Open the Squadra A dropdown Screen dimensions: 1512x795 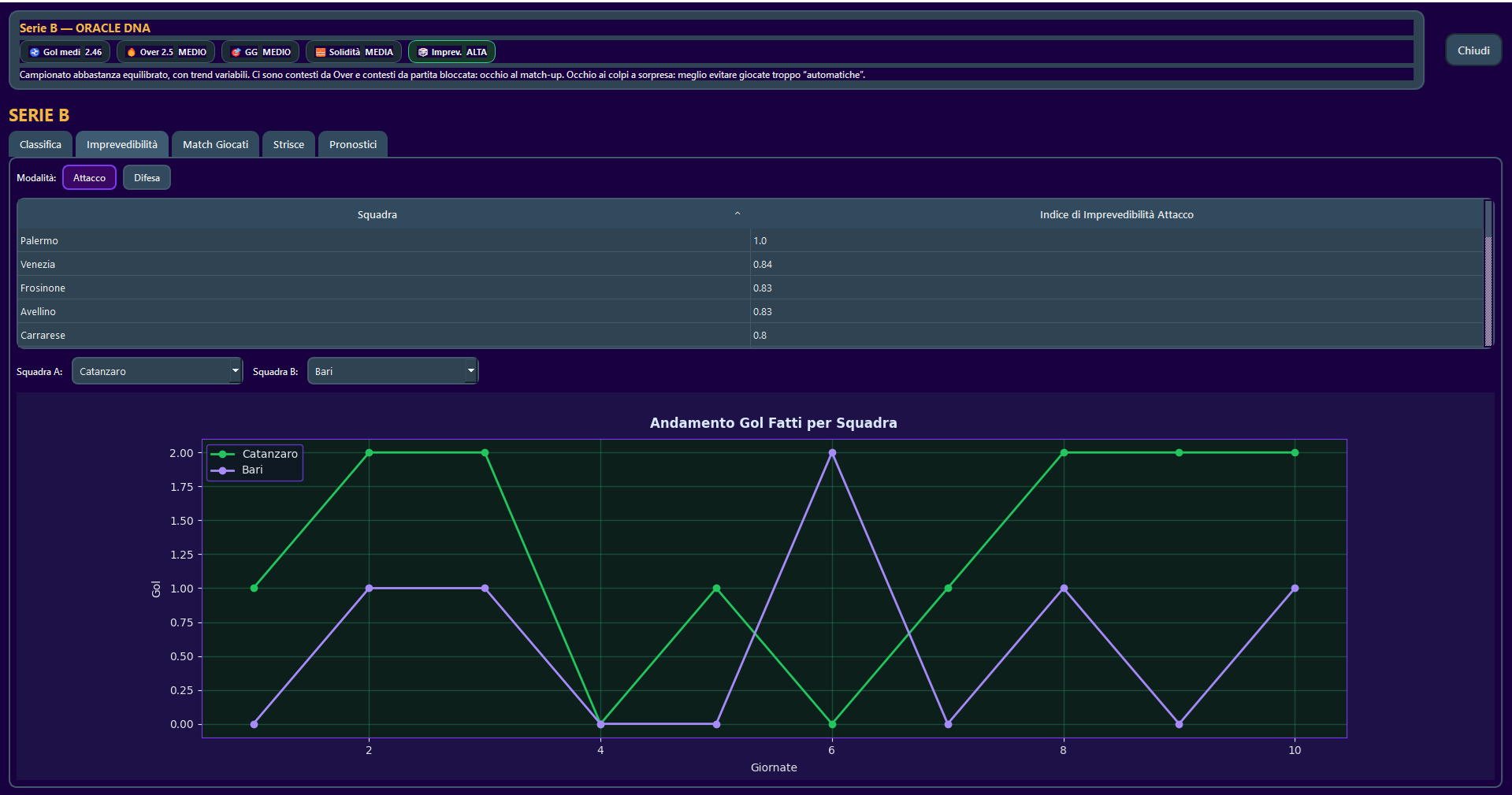[x=157, y=371]
